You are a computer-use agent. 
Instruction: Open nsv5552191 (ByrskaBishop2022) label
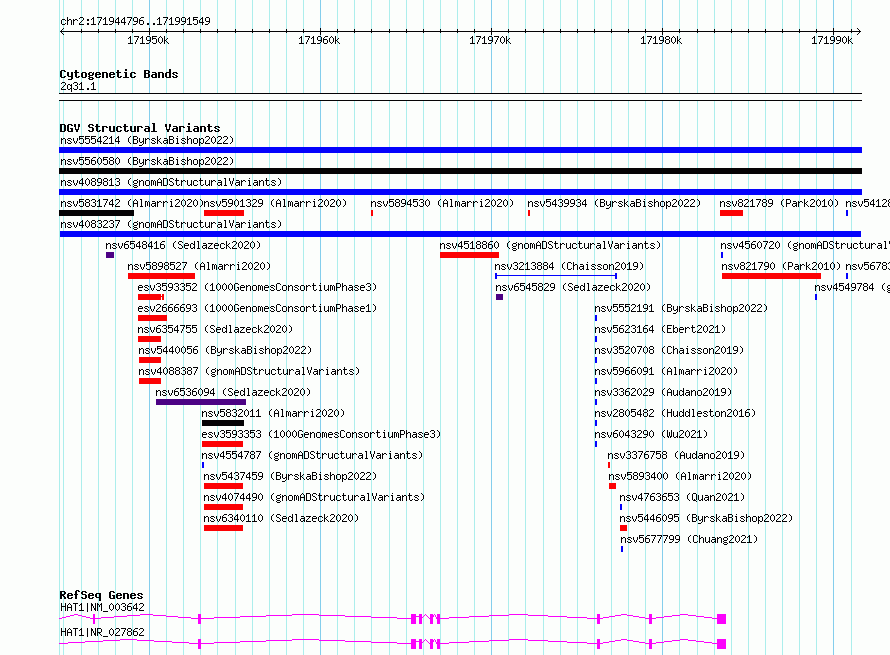[681, 308]
